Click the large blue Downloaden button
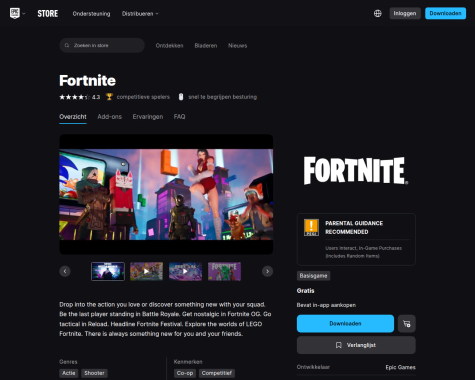 click(x=345, y=324)
